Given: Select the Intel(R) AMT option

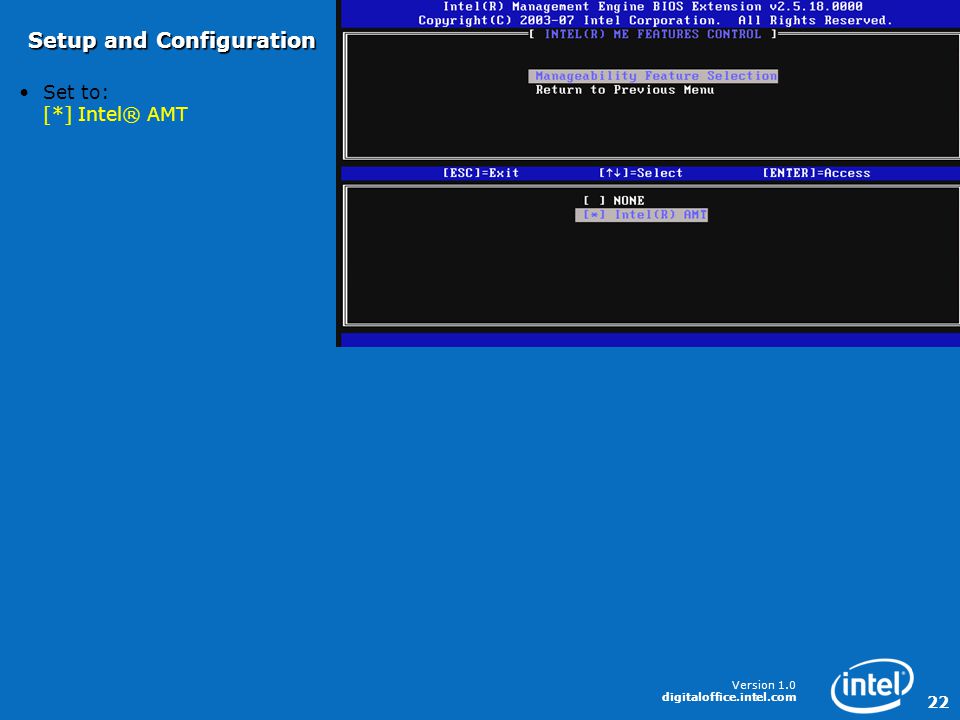Looking at the screenshot, I should [642, 215].
